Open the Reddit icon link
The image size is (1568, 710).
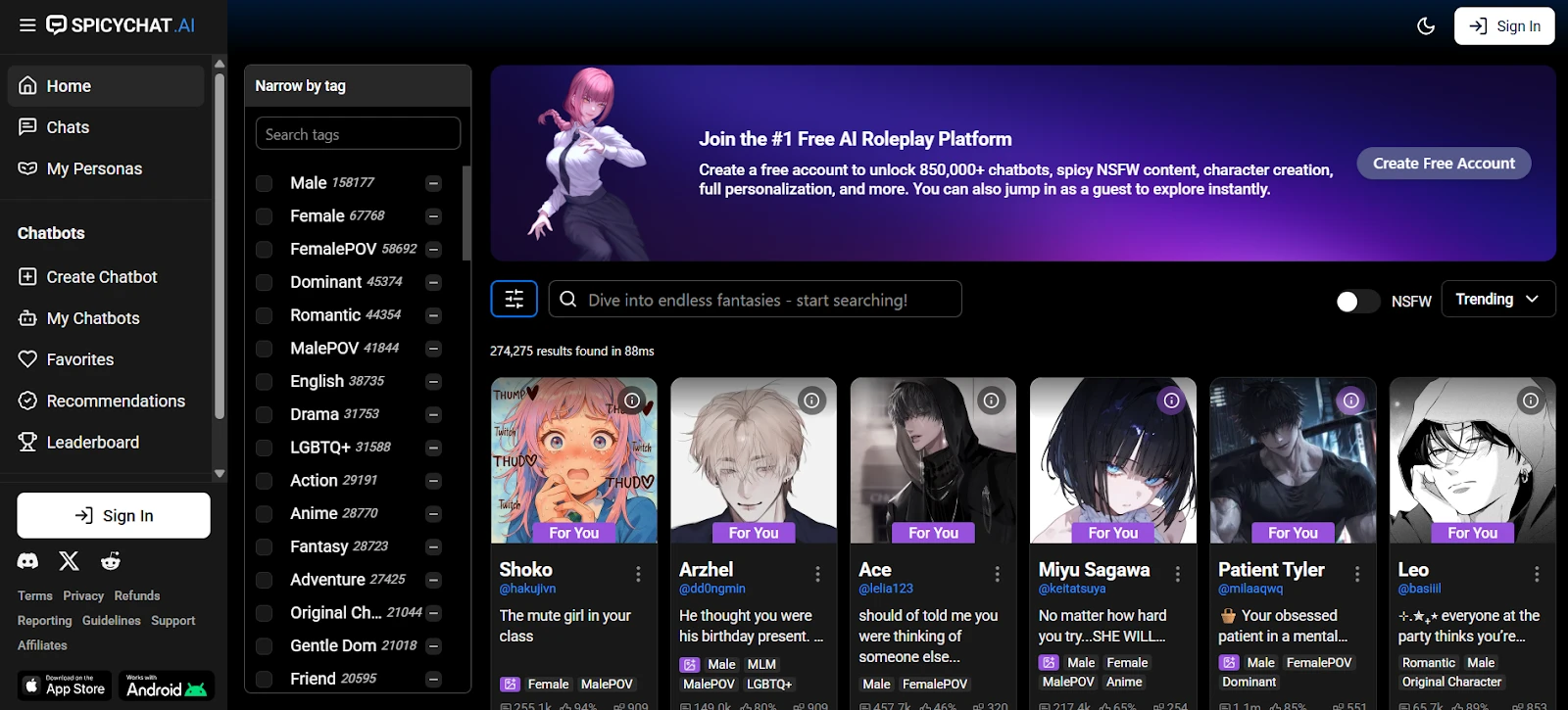point(111,561)
